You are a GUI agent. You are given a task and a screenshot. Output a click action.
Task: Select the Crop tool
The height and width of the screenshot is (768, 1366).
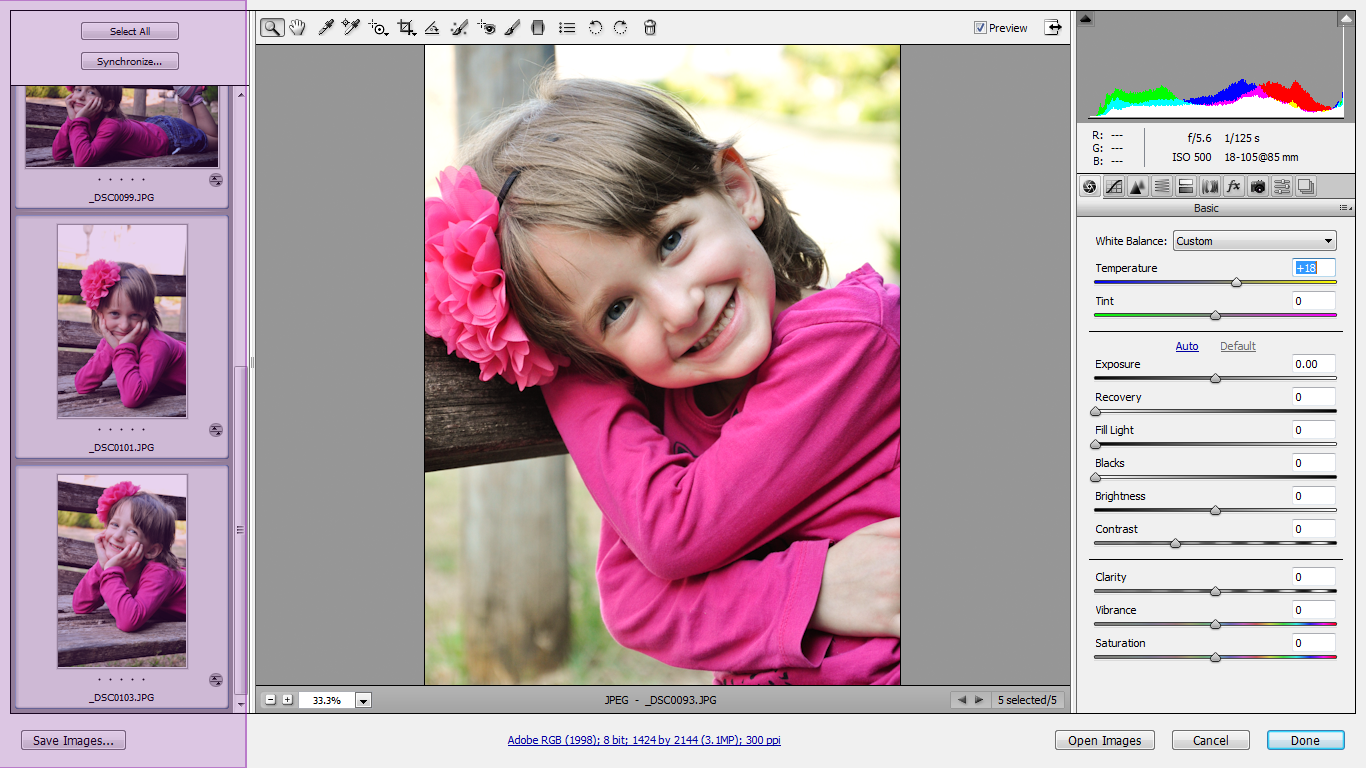(x=406, y=28)
